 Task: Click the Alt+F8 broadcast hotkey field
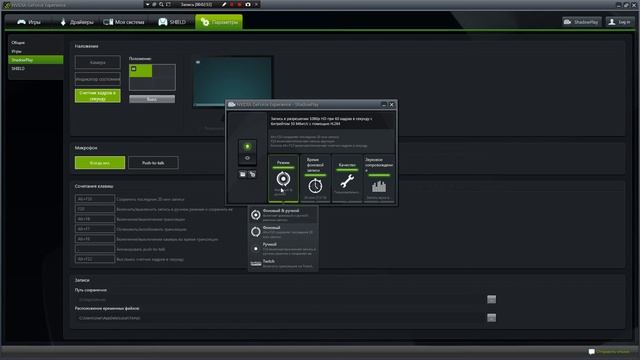click(95, 219)
